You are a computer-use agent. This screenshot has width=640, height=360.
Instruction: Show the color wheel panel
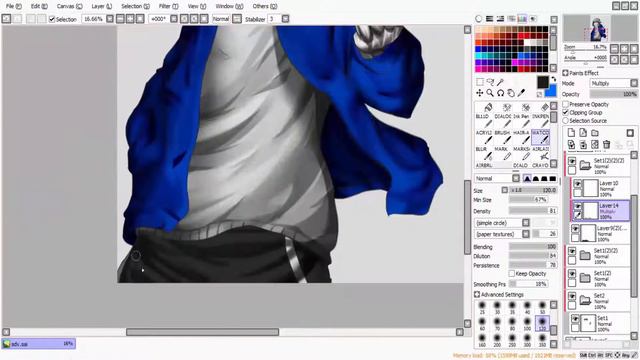click(479, 19)
